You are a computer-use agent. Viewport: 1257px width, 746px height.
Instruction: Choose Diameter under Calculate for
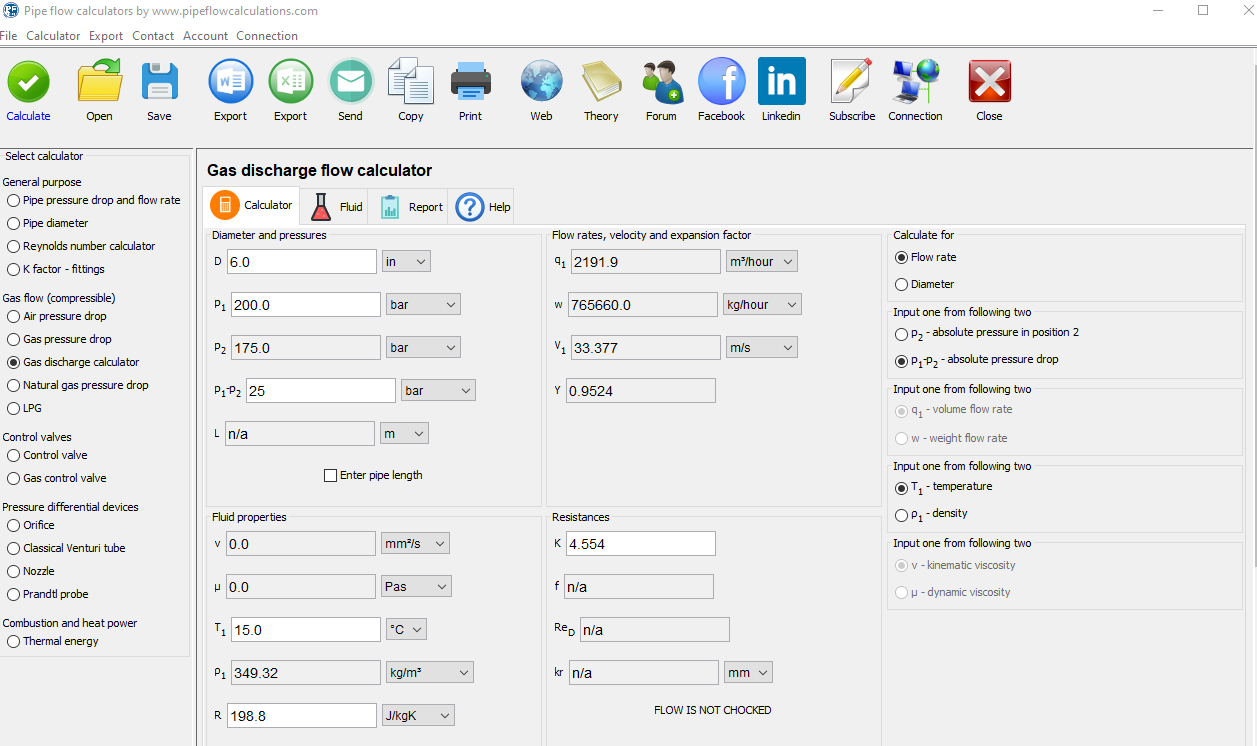pos(902,284)
